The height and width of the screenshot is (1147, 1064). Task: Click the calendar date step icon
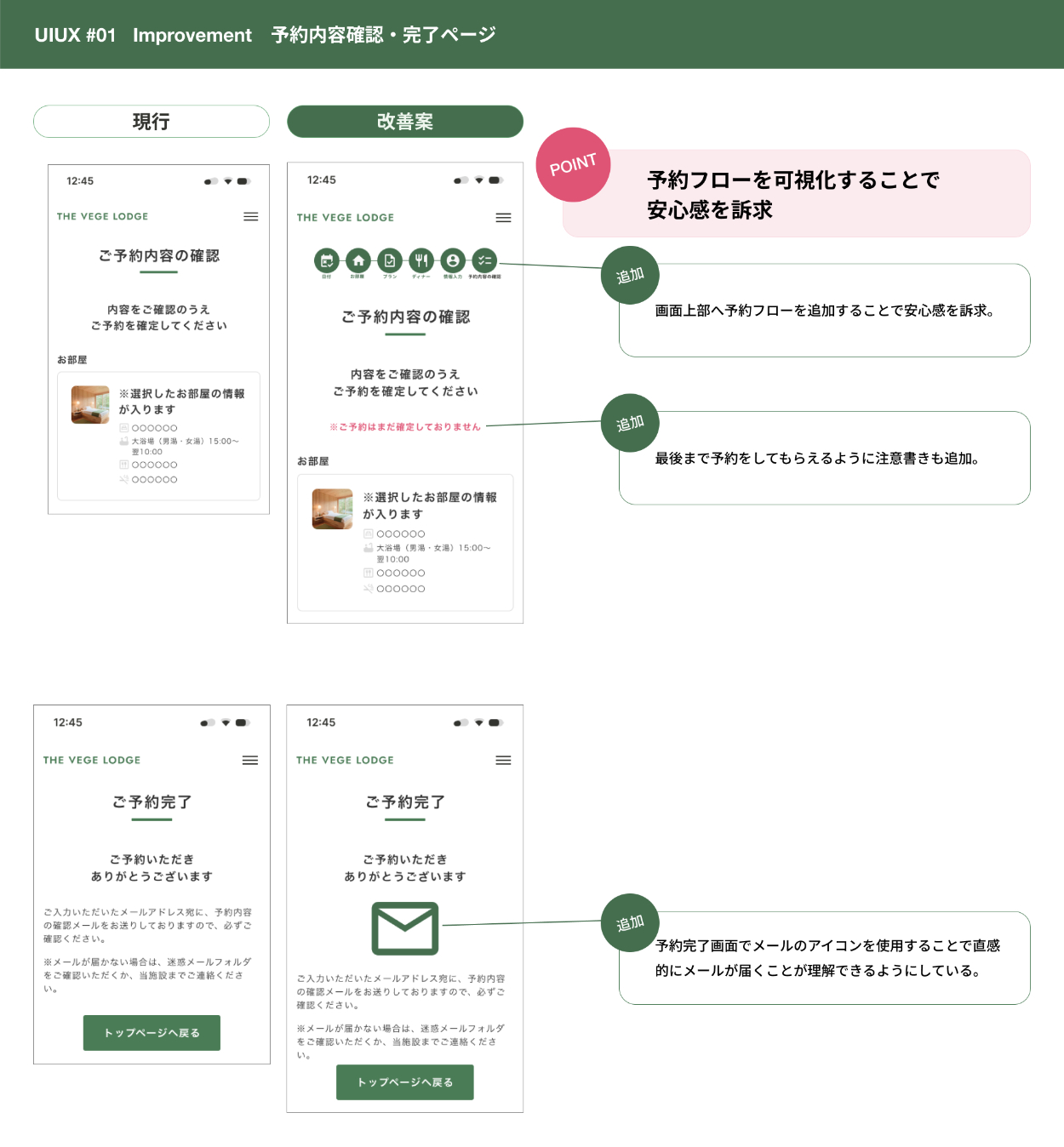click(x=326, y=261)
